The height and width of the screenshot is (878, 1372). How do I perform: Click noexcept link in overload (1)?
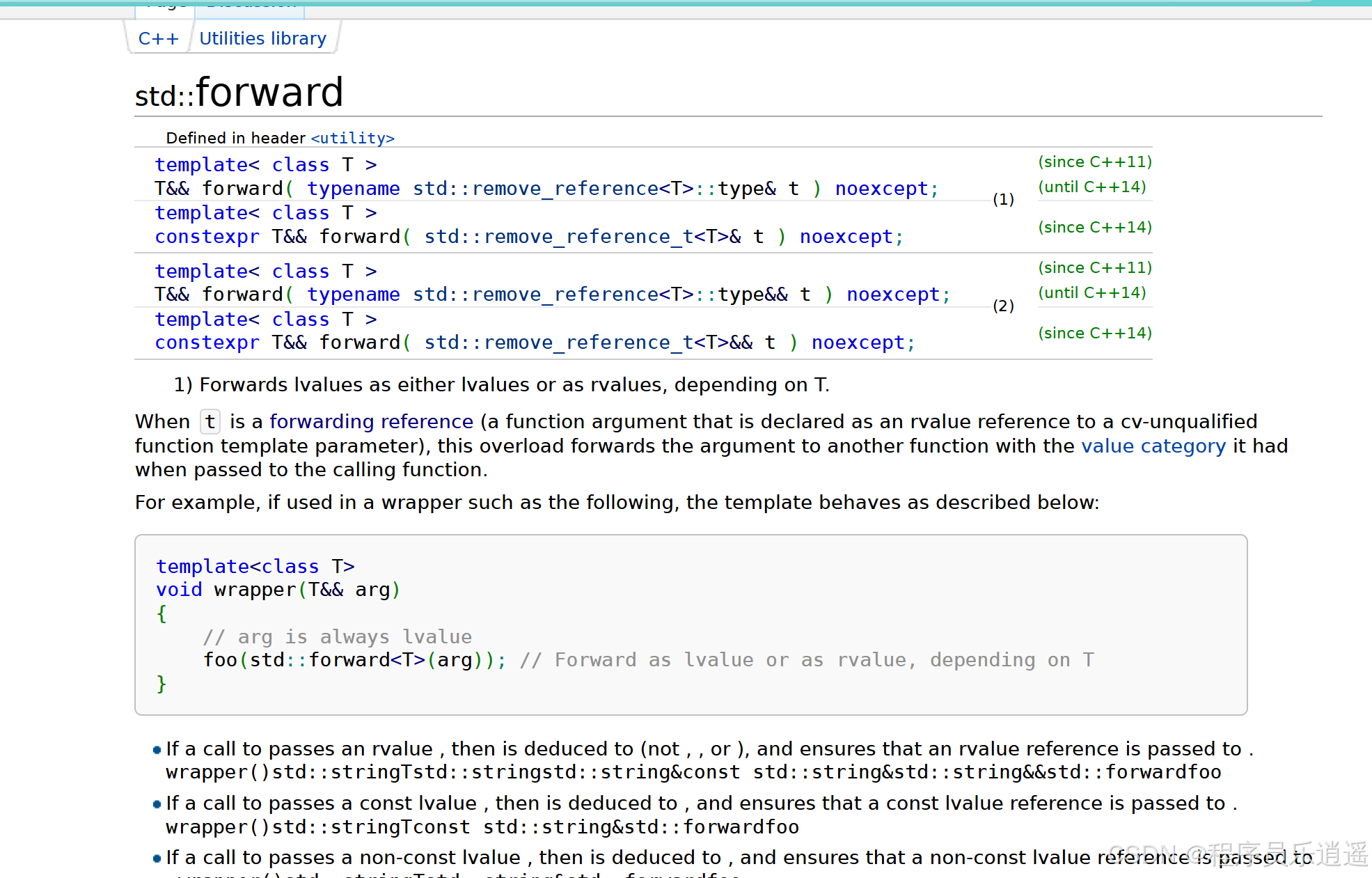[x=881, y=188]
